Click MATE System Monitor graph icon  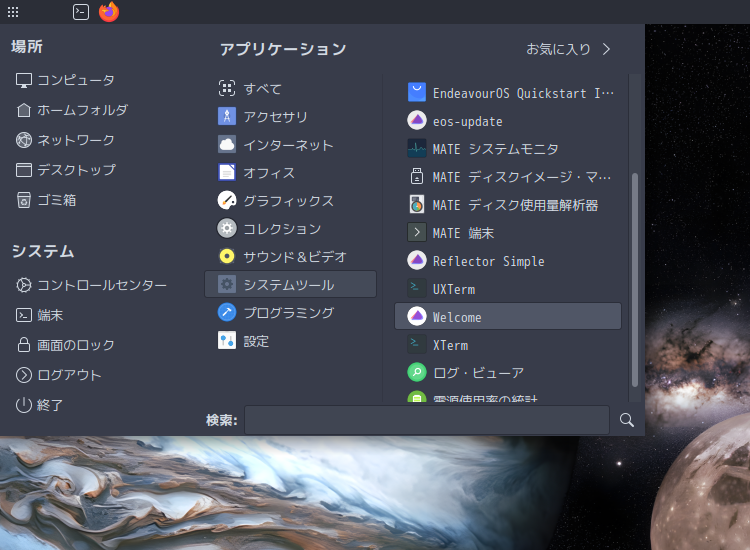click(x=417, y=149)
